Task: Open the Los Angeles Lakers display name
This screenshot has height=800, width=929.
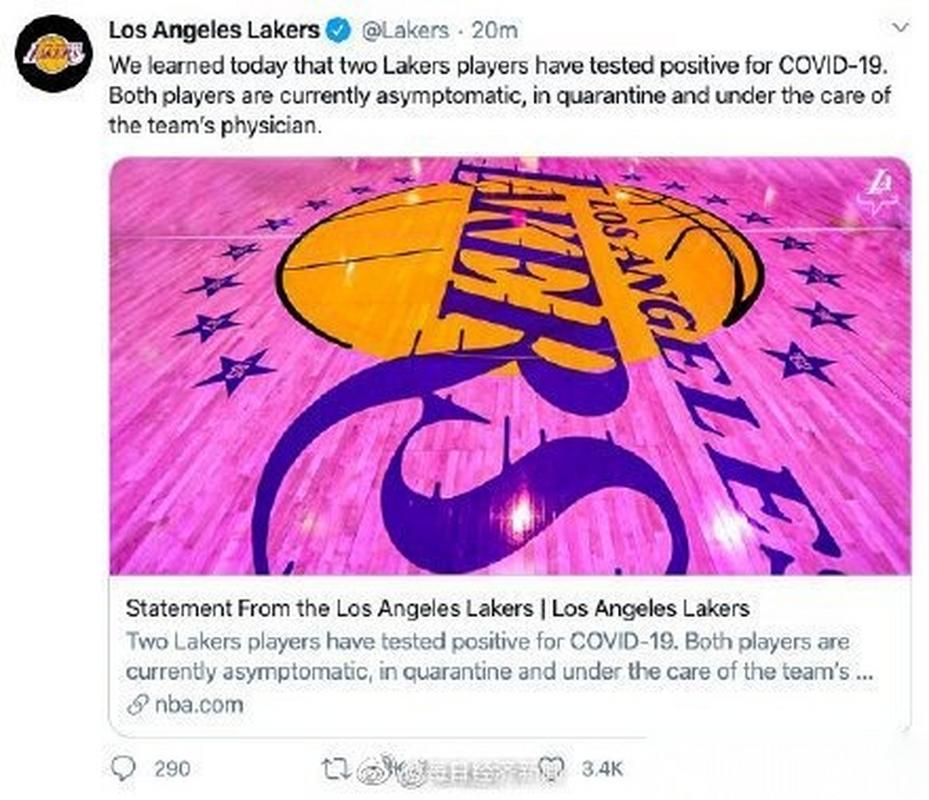Action: [214, 31]
